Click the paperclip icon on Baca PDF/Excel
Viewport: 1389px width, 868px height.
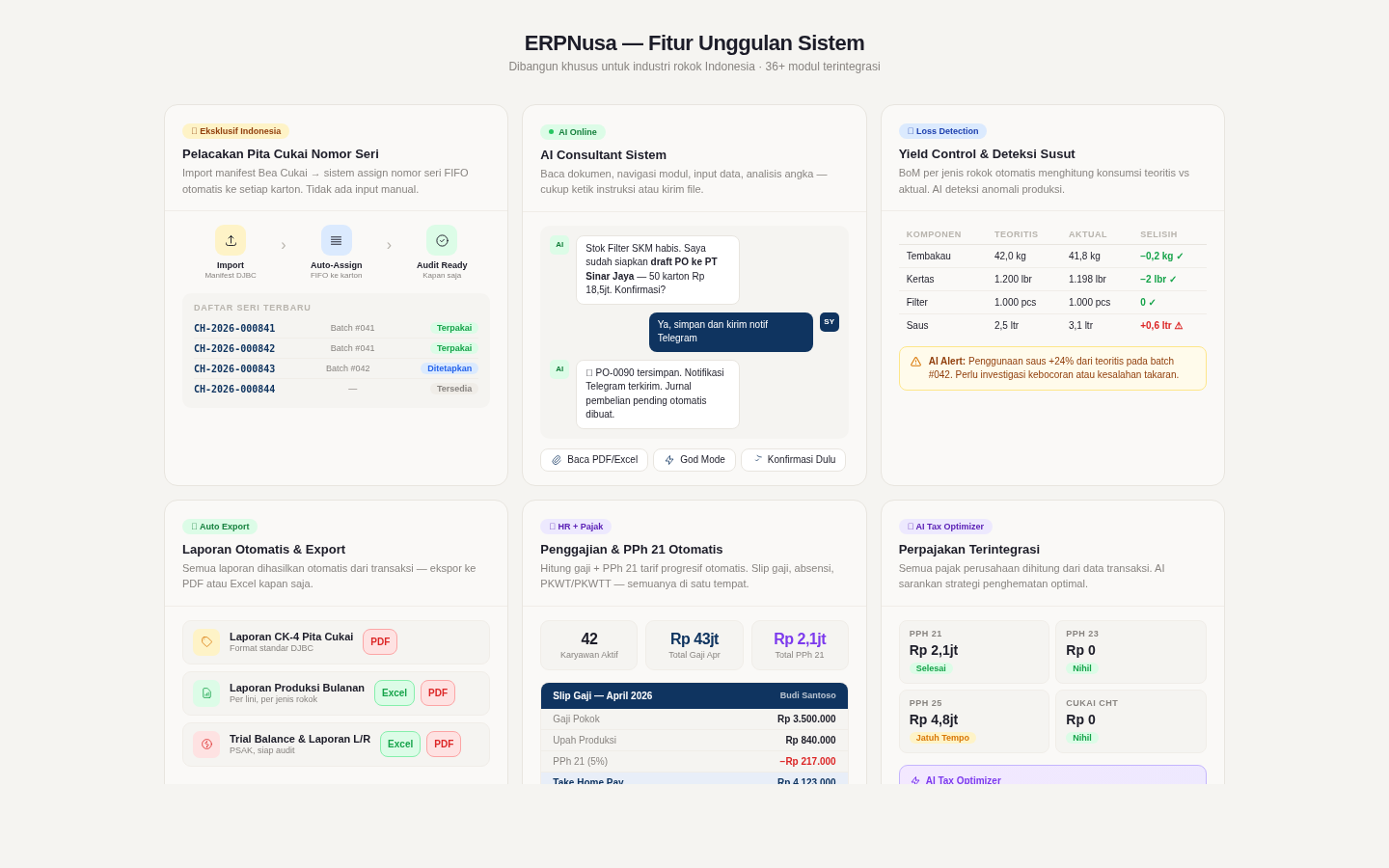point(557,460)
